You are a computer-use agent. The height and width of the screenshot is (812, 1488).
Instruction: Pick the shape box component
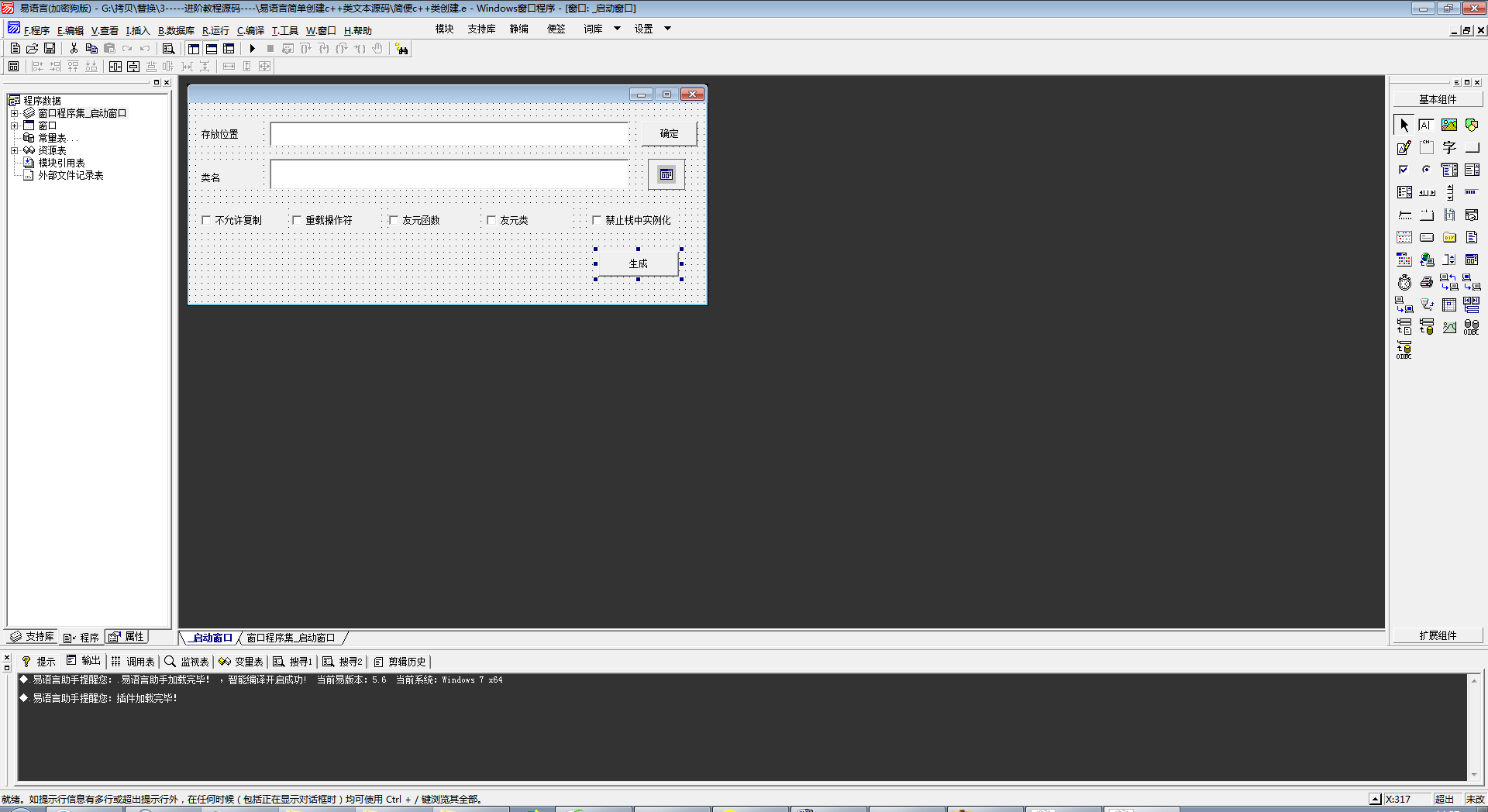[x=1471, y=125]
